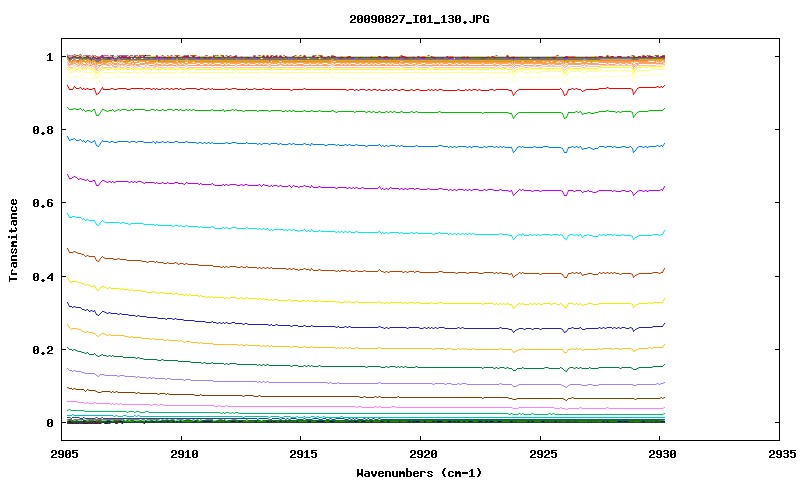
Task: Click the x-axis tick label 2925
Action: pyautogui.click(x=543, y=454)
